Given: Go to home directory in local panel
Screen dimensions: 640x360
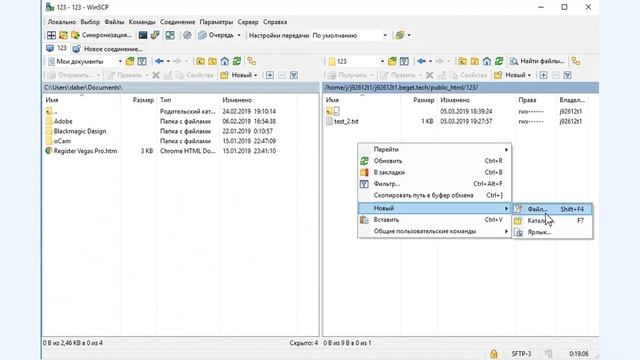Looking at the screenshot, I should click(224, 62).
